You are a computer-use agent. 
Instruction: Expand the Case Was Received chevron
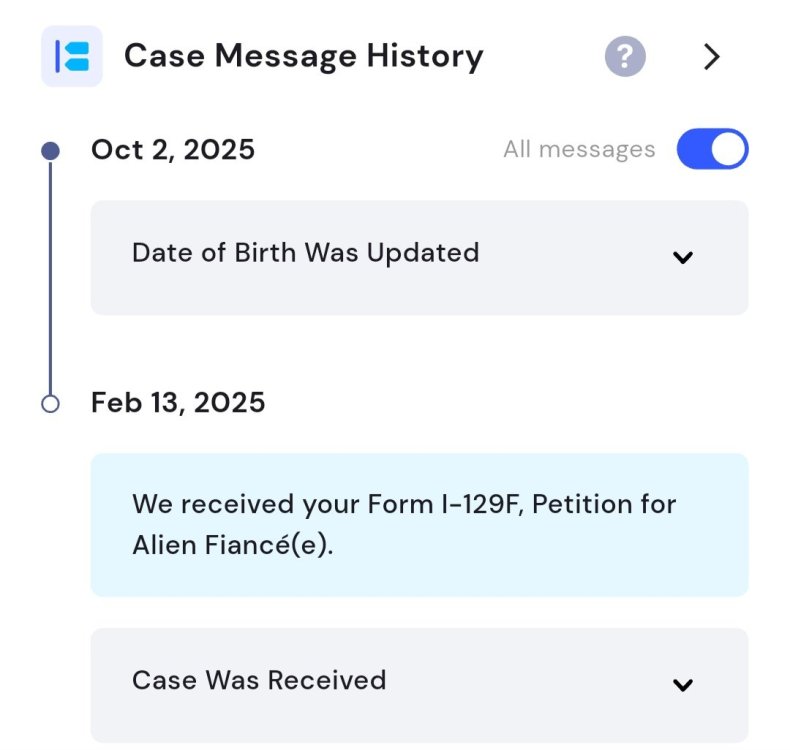click(683, 685)
